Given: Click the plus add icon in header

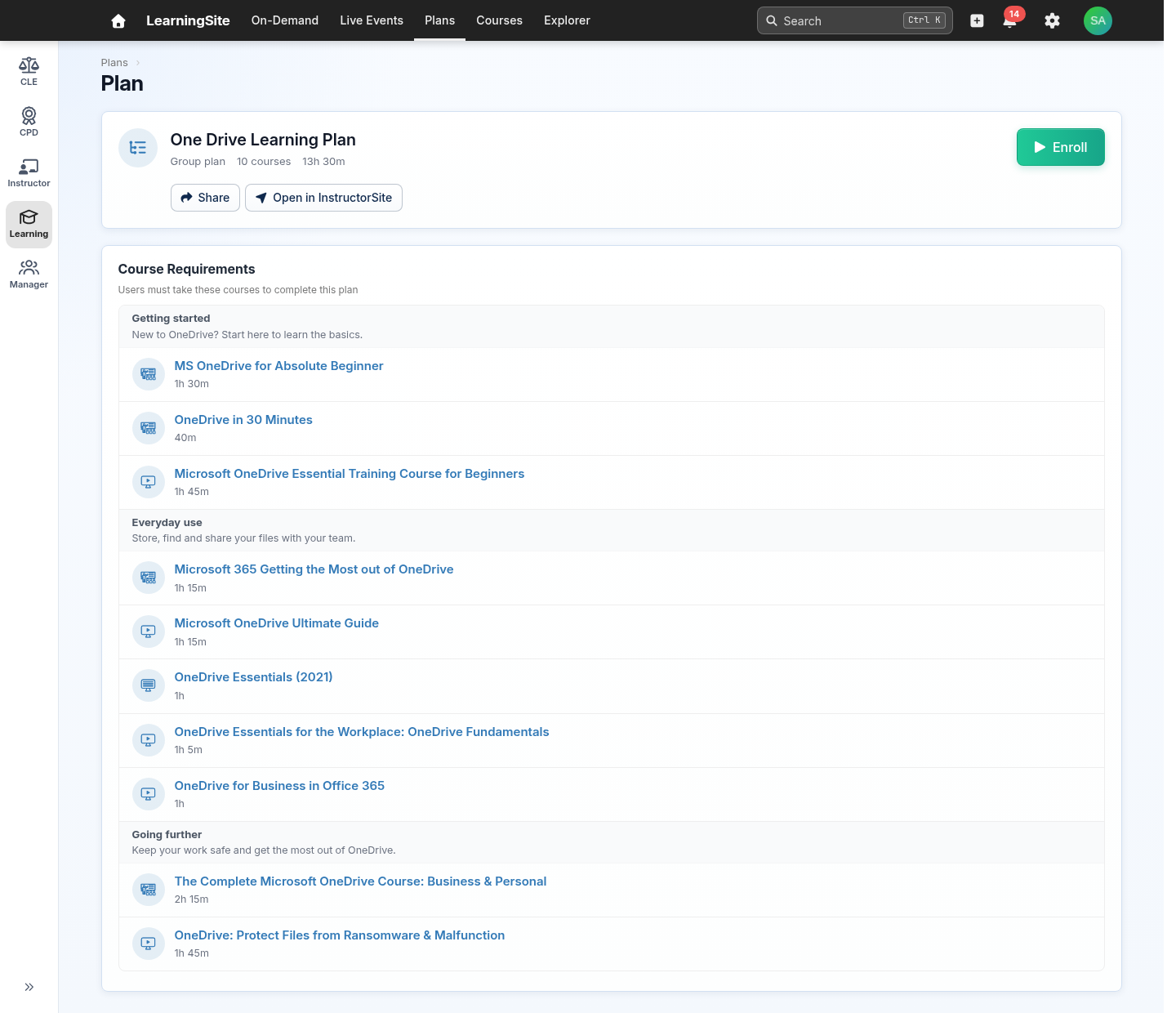Looking at the screenshot, I should click(x=977, y=21).
